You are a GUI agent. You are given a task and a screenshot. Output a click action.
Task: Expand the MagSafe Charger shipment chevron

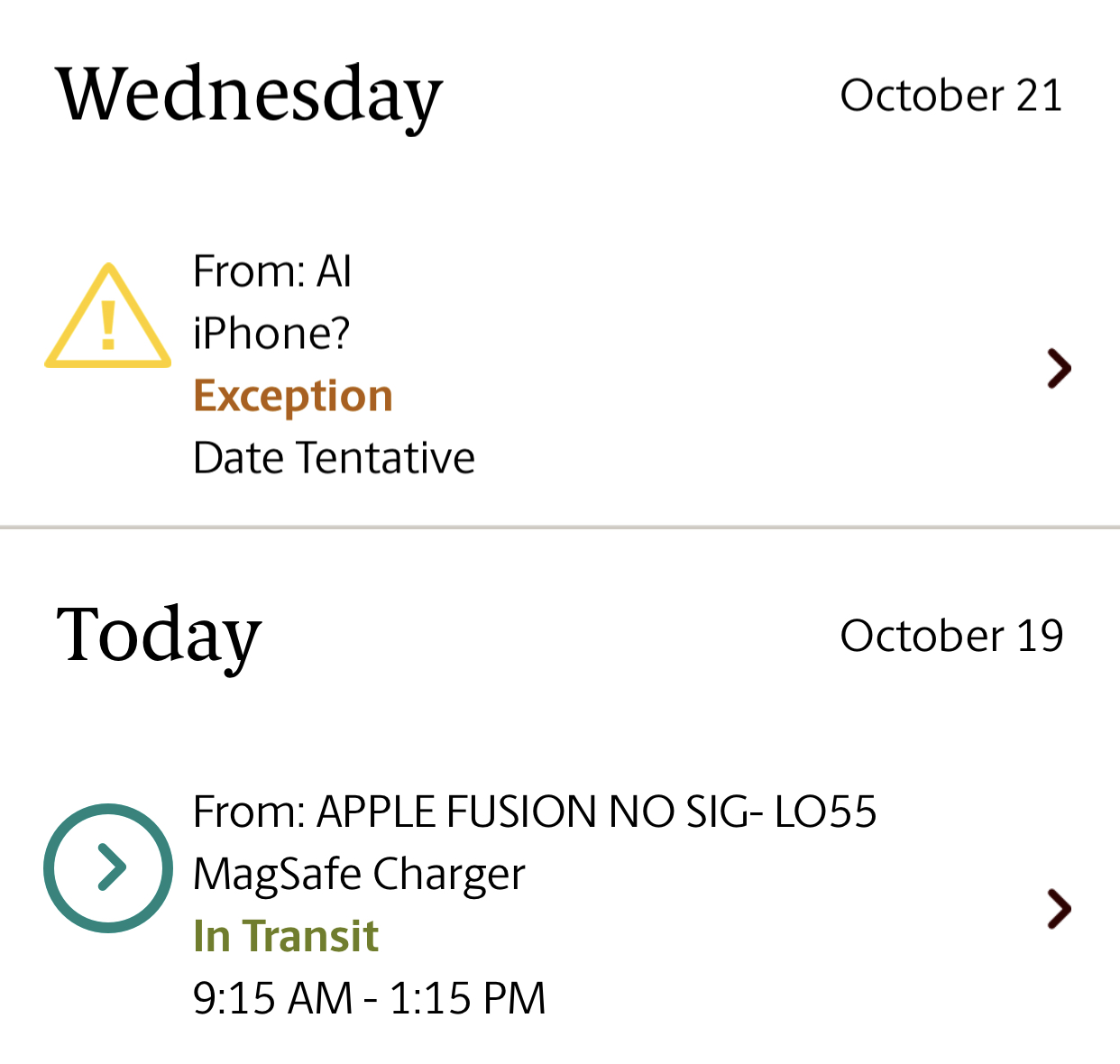click(1059, 908)
